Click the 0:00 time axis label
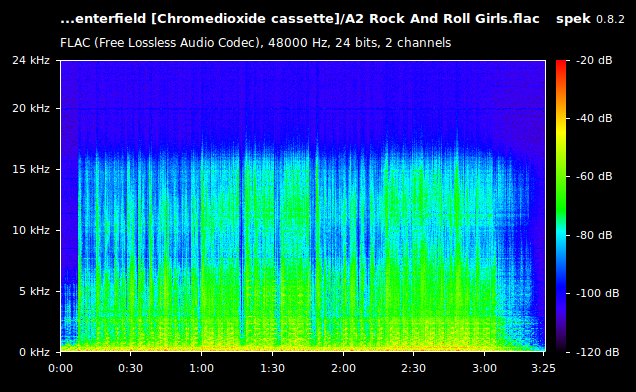 (60, 368)
